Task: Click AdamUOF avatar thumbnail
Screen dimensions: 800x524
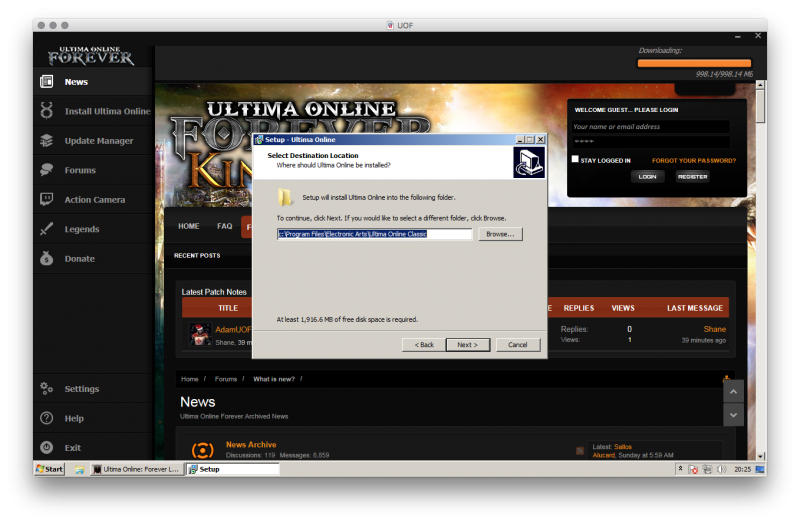Action: [x=200, y=335]
